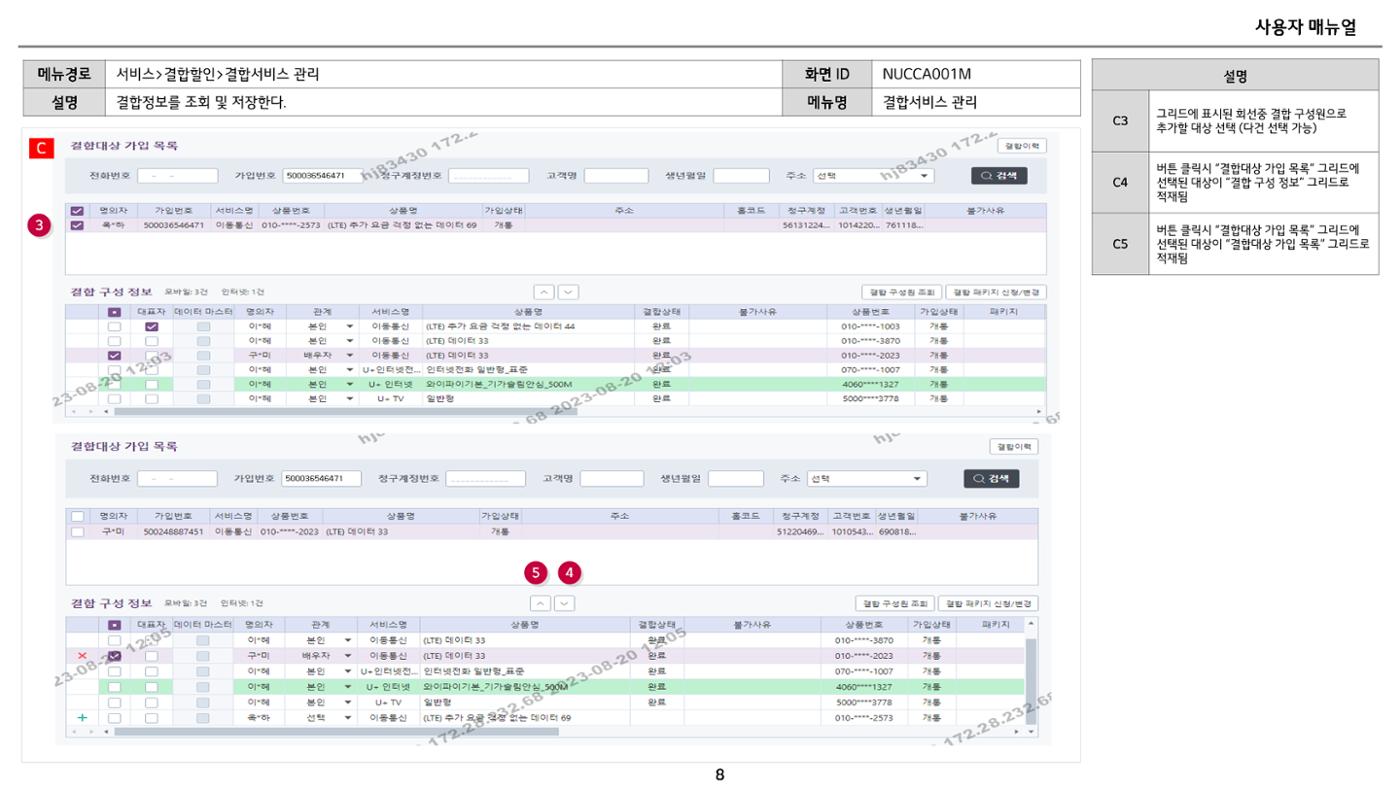Open 배우자 dropdown on the row with red X
This screenshot has width=1400, height=788.
[319, 656]
